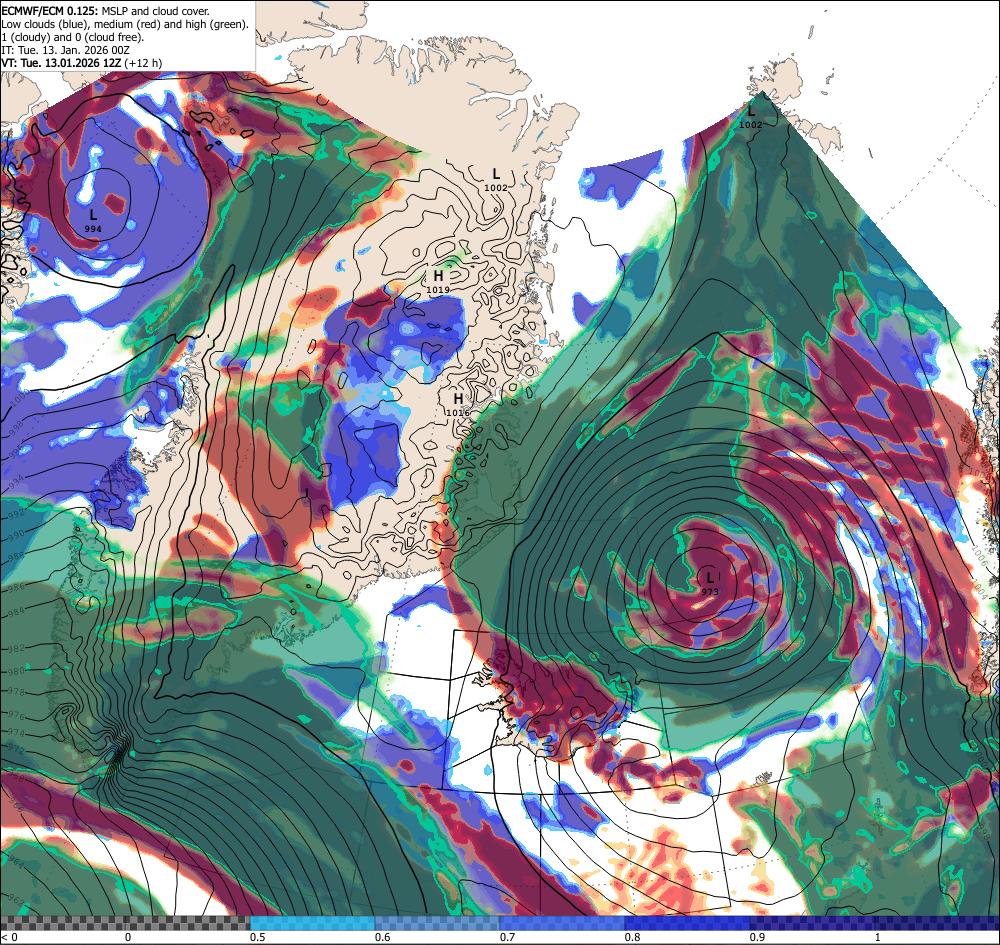Click the high pressure marker labeled 1016
The width and height of the screenshot is (1000, 945).
click(x=458, y=404)
